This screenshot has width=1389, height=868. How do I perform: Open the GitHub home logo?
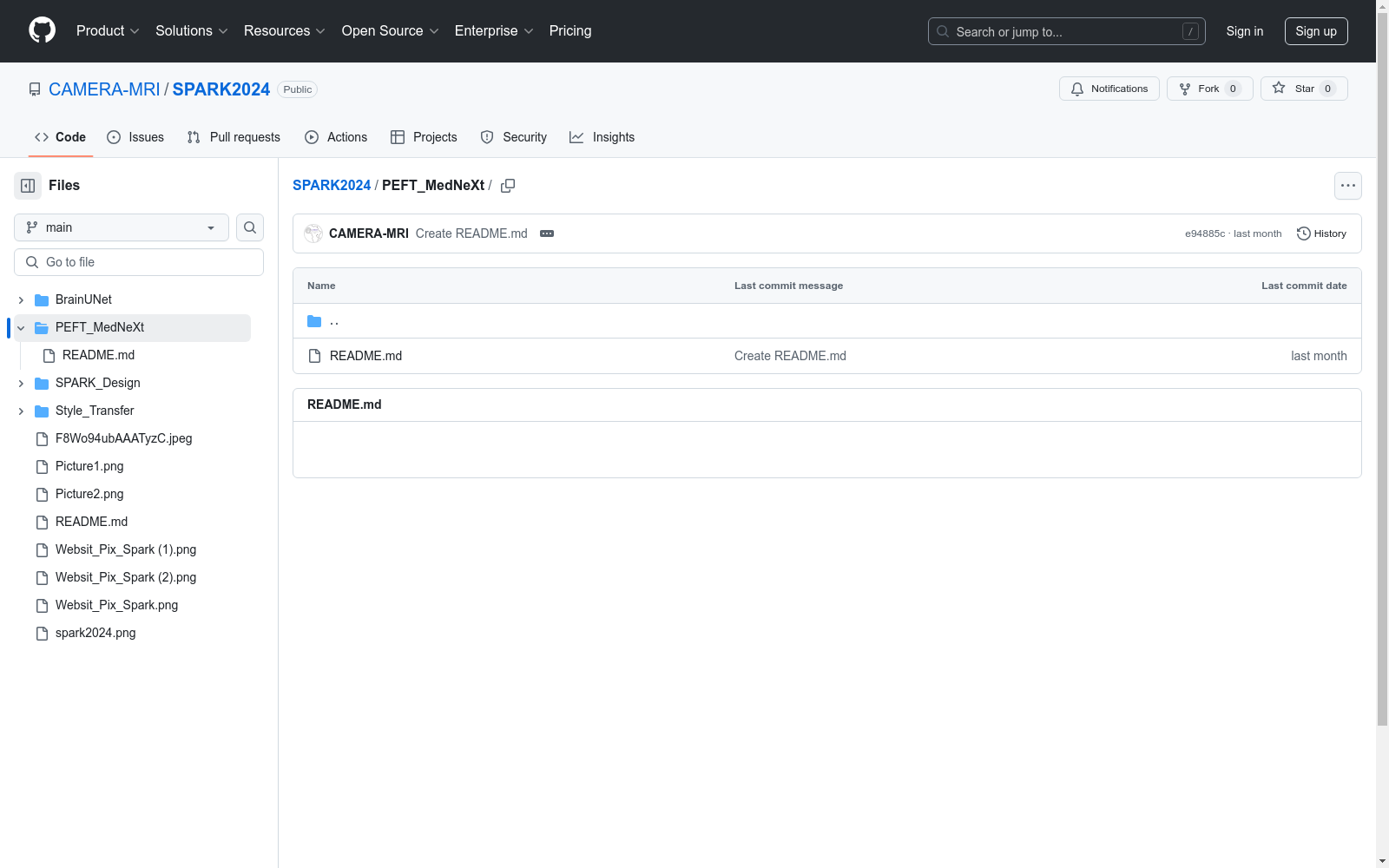pos(42,30)
